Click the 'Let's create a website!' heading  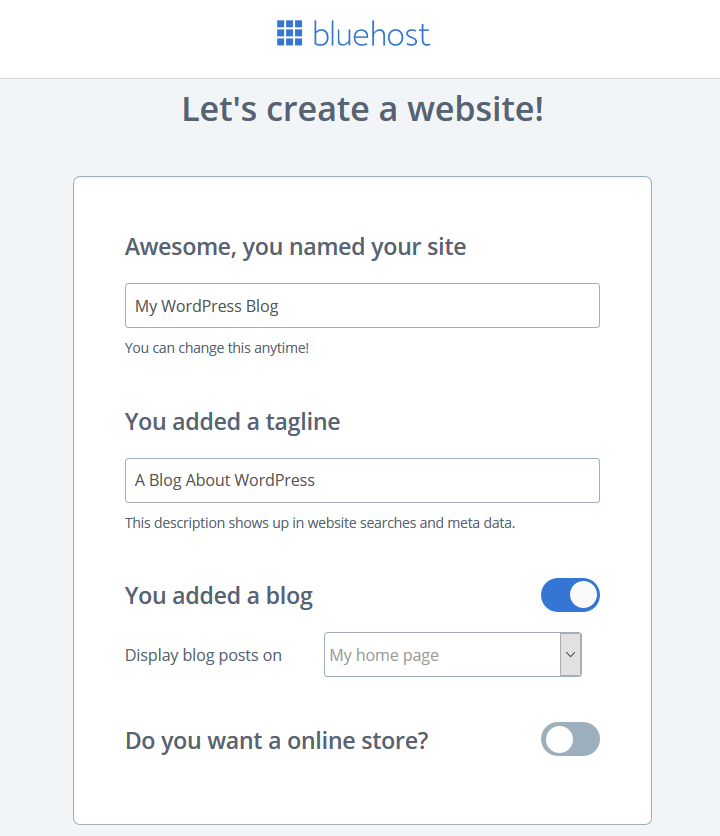point(363,109)
